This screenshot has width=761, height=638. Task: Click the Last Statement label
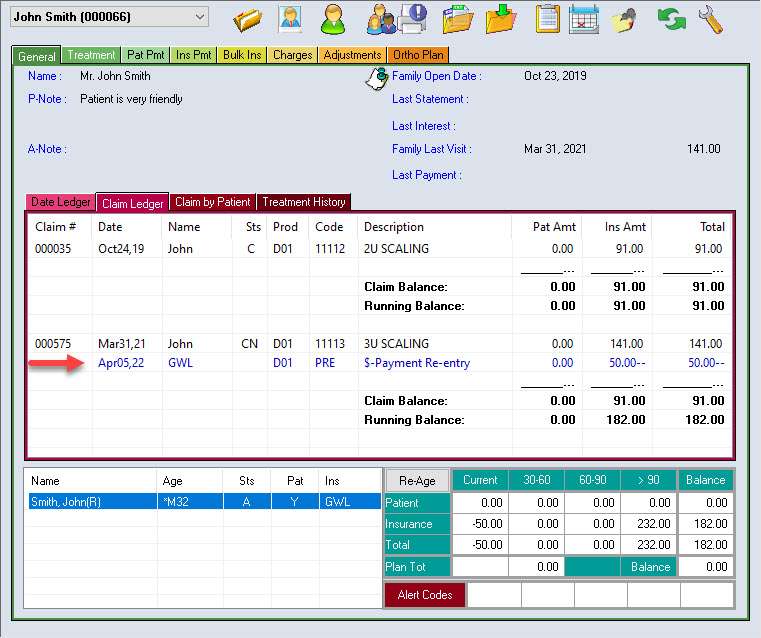430,99
